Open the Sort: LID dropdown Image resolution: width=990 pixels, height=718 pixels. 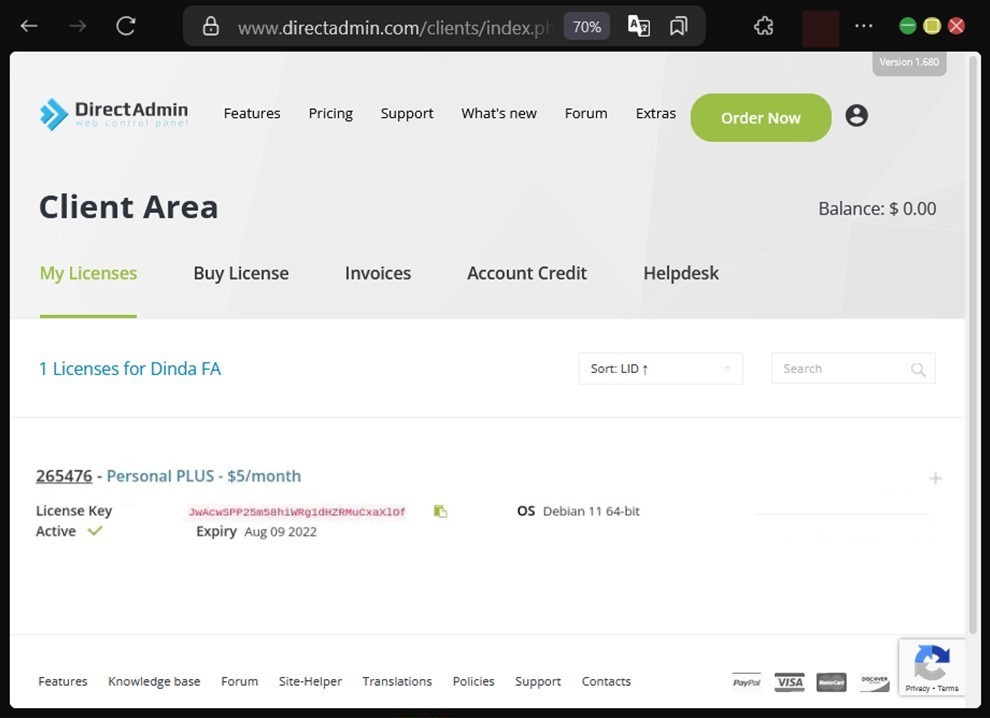[660, 369]
